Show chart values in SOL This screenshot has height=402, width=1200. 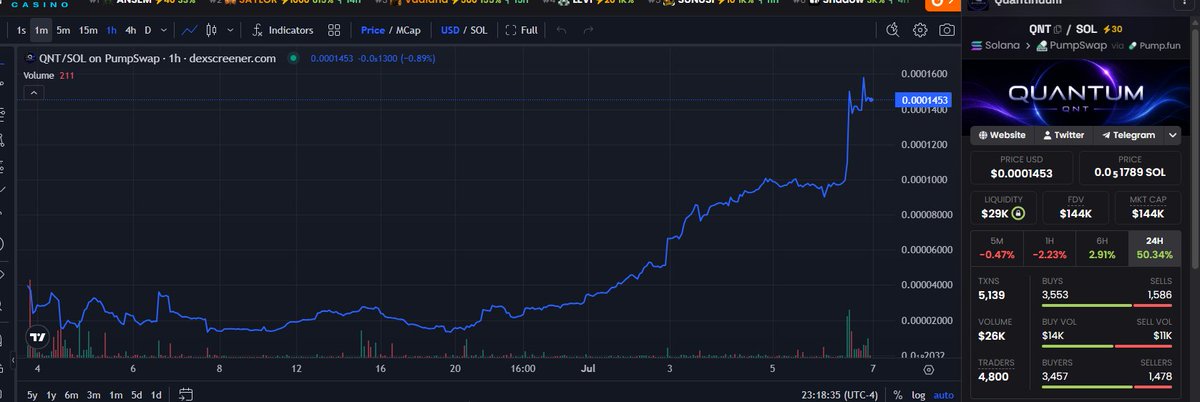coord(479,30)
